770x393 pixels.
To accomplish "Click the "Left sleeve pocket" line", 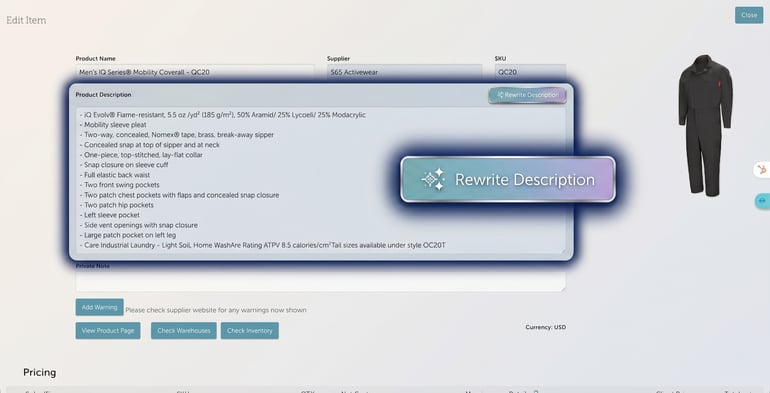I will (109, 215).
